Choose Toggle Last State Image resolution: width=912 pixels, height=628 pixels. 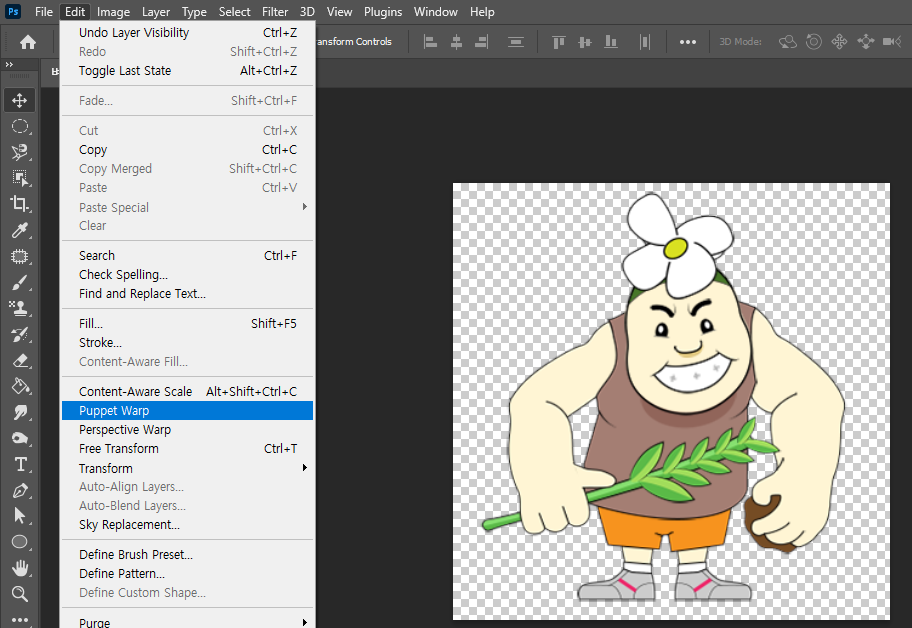187,70
